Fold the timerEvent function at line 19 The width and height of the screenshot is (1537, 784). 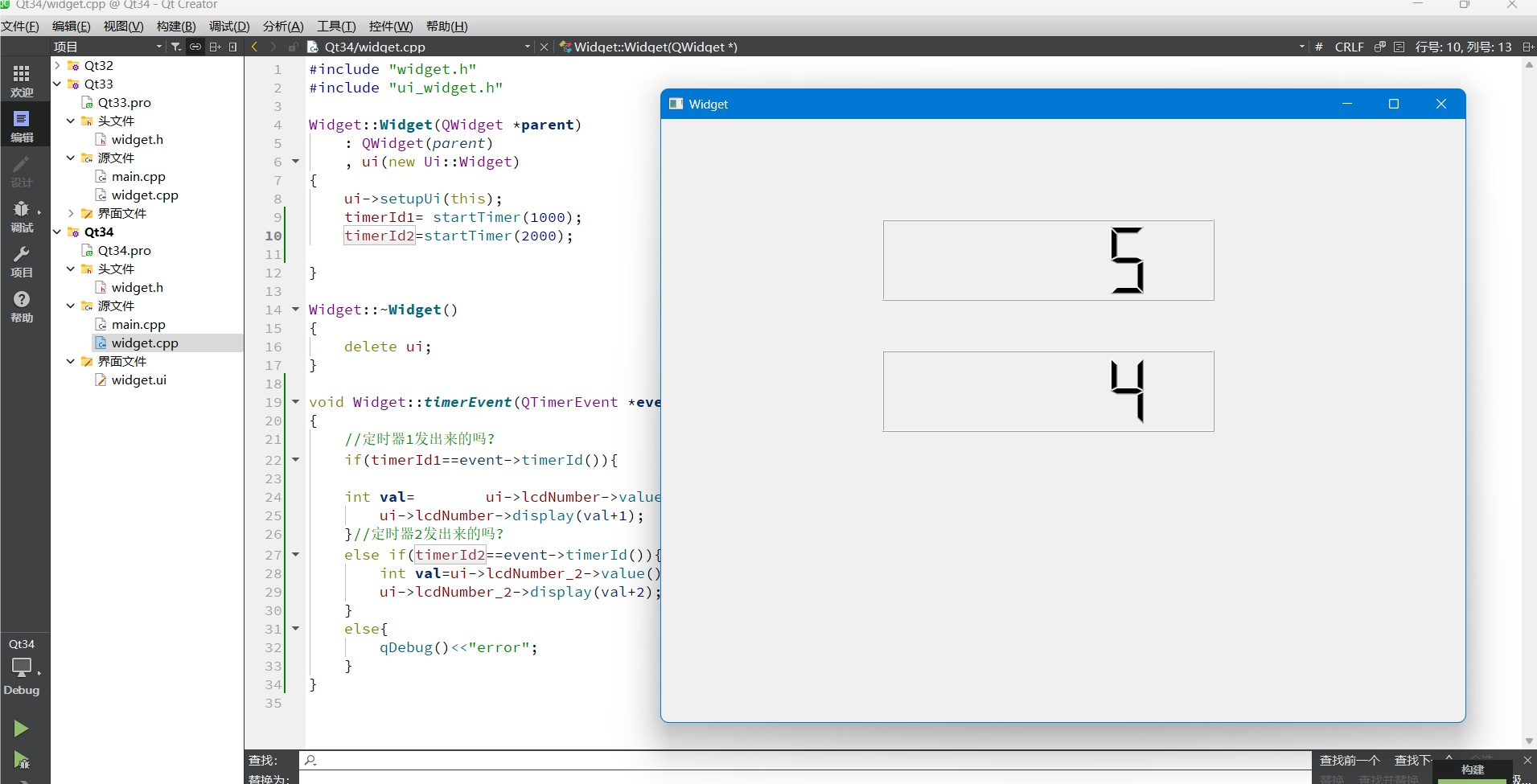point(295,401)
